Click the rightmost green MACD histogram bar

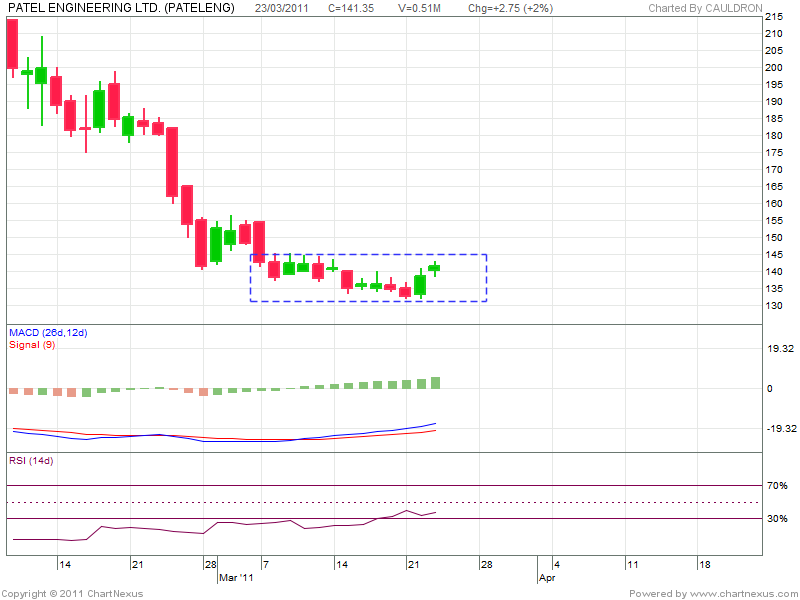tap(435, 383)
